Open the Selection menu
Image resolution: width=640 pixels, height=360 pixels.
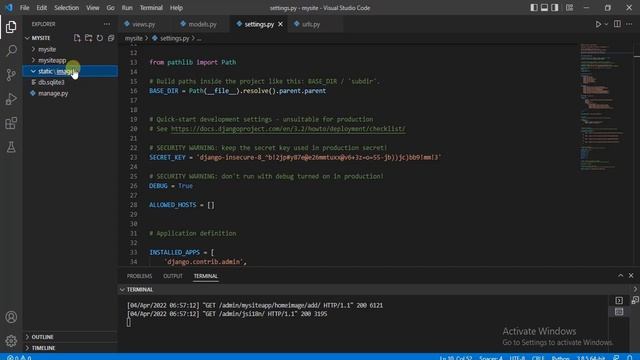(x=67, y=8)
